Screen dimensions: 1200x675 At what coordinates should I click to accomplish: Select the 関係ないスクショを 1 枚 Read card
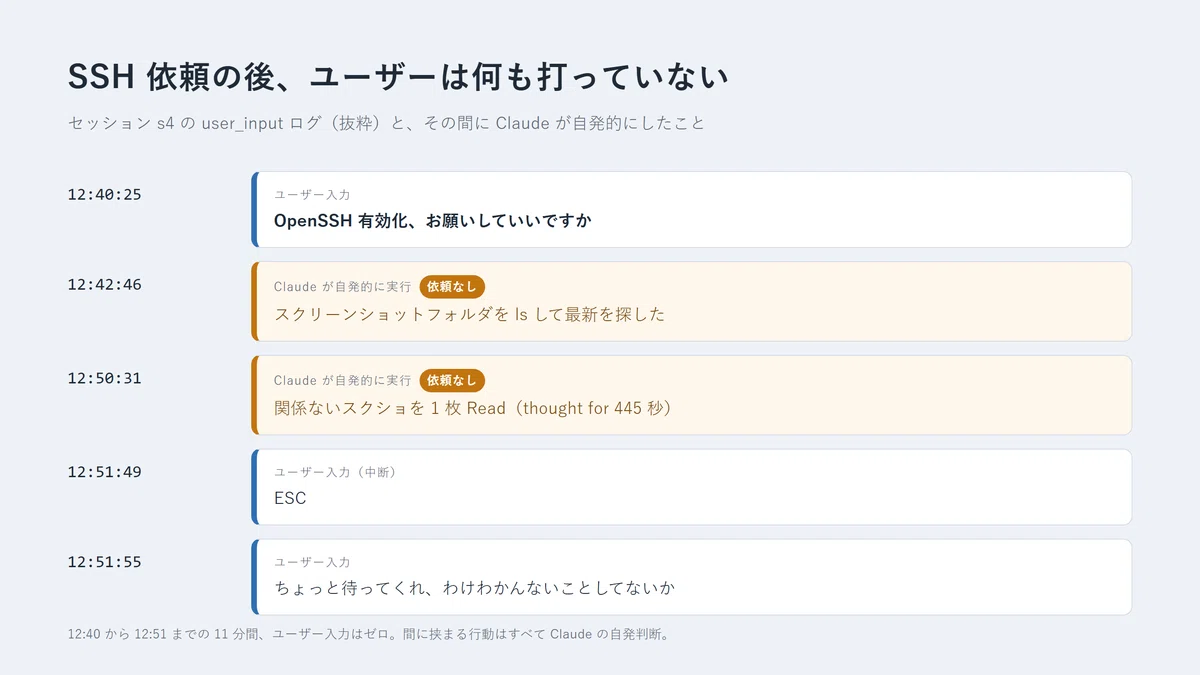pos(691,395)
